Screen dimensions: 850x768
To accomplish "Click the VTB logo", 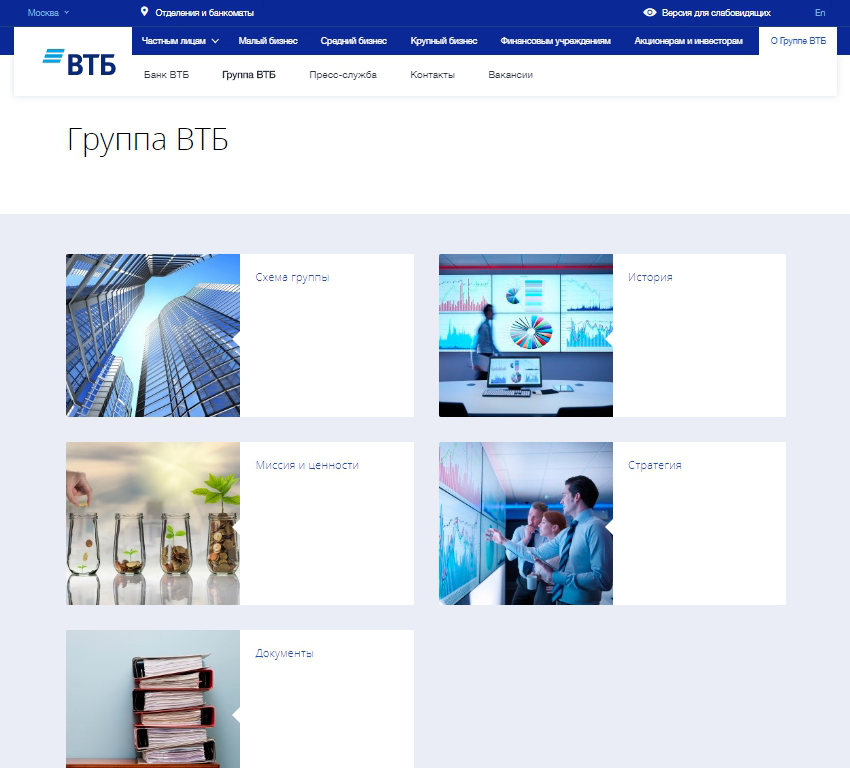I will click(x=79, y=62).
